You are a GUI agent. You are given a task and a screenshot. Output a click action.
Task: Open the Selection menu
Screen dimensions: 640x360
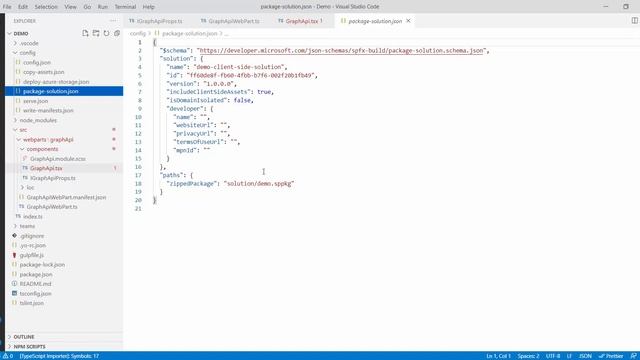[46, 7]
